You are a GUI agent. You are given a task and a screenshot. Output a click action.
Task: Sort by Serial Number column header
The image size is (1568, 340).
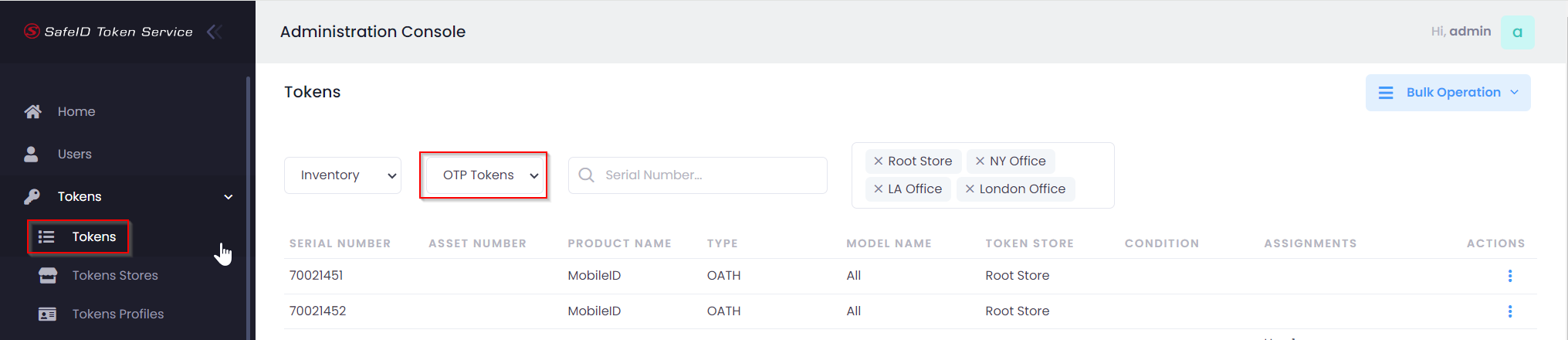click(x=340, y=243)
